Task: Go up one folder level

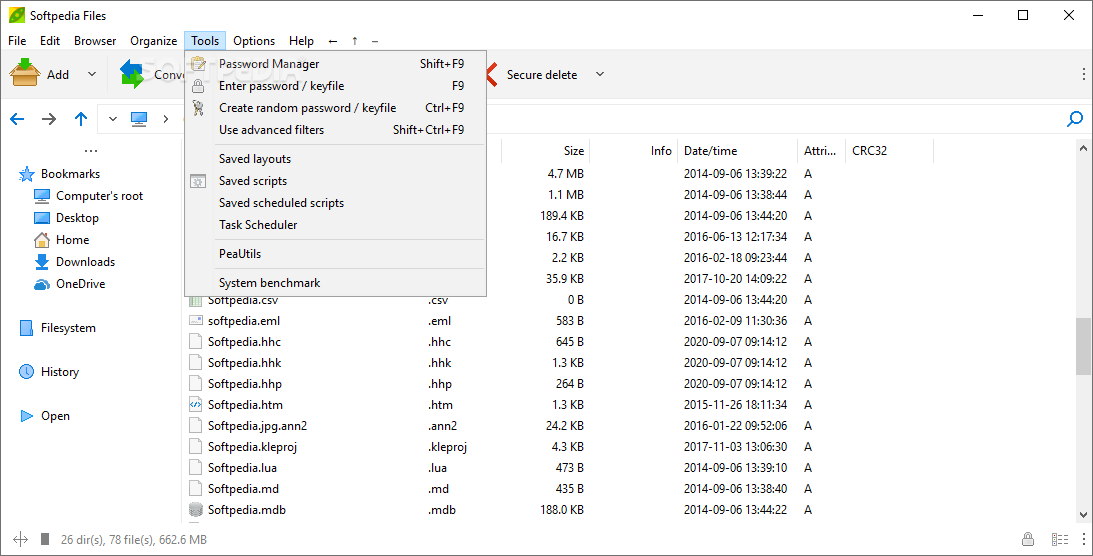Action: coord(81,119)
